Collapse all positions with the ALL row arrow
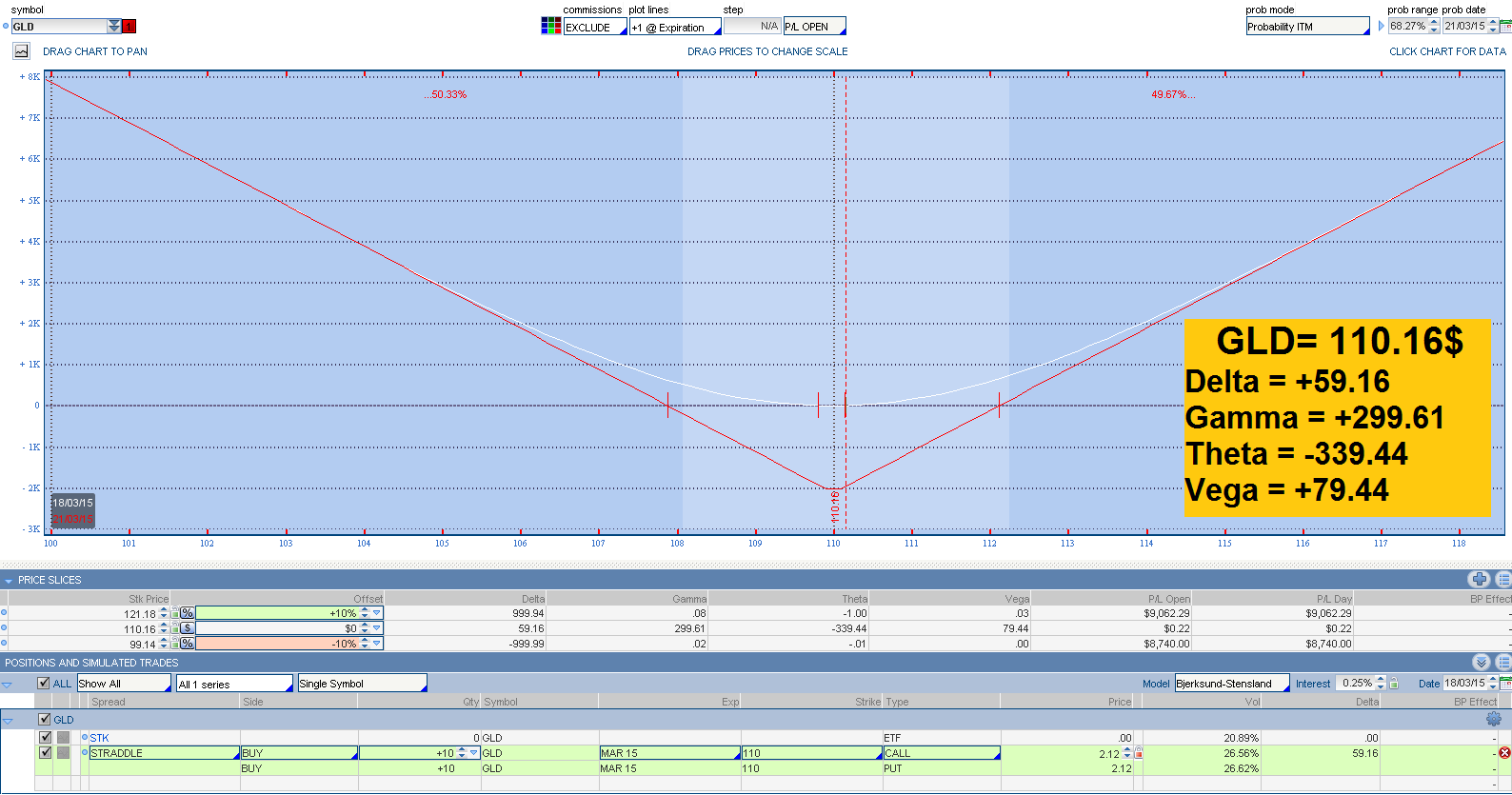This screenshot has height=795, width=1512. [x=7, y=685]
